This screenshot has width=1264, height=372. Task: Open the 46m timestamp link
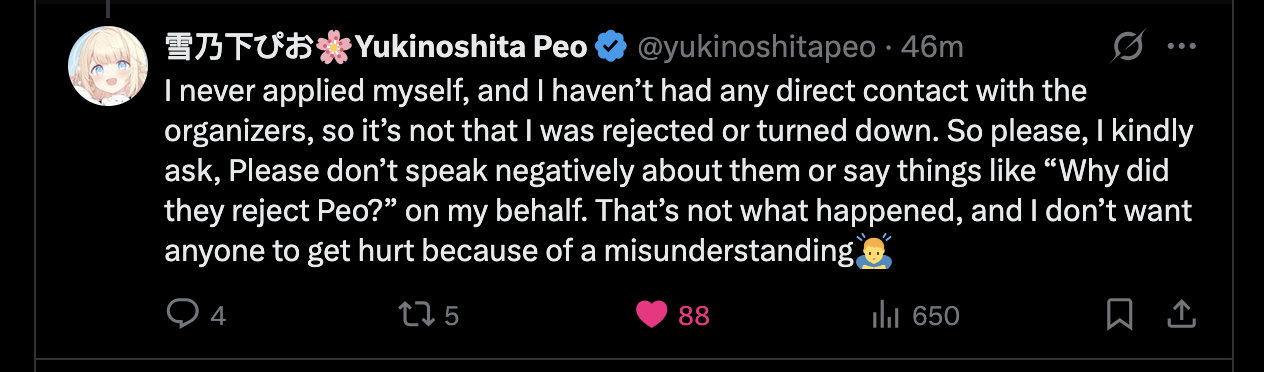coord(931,46)
